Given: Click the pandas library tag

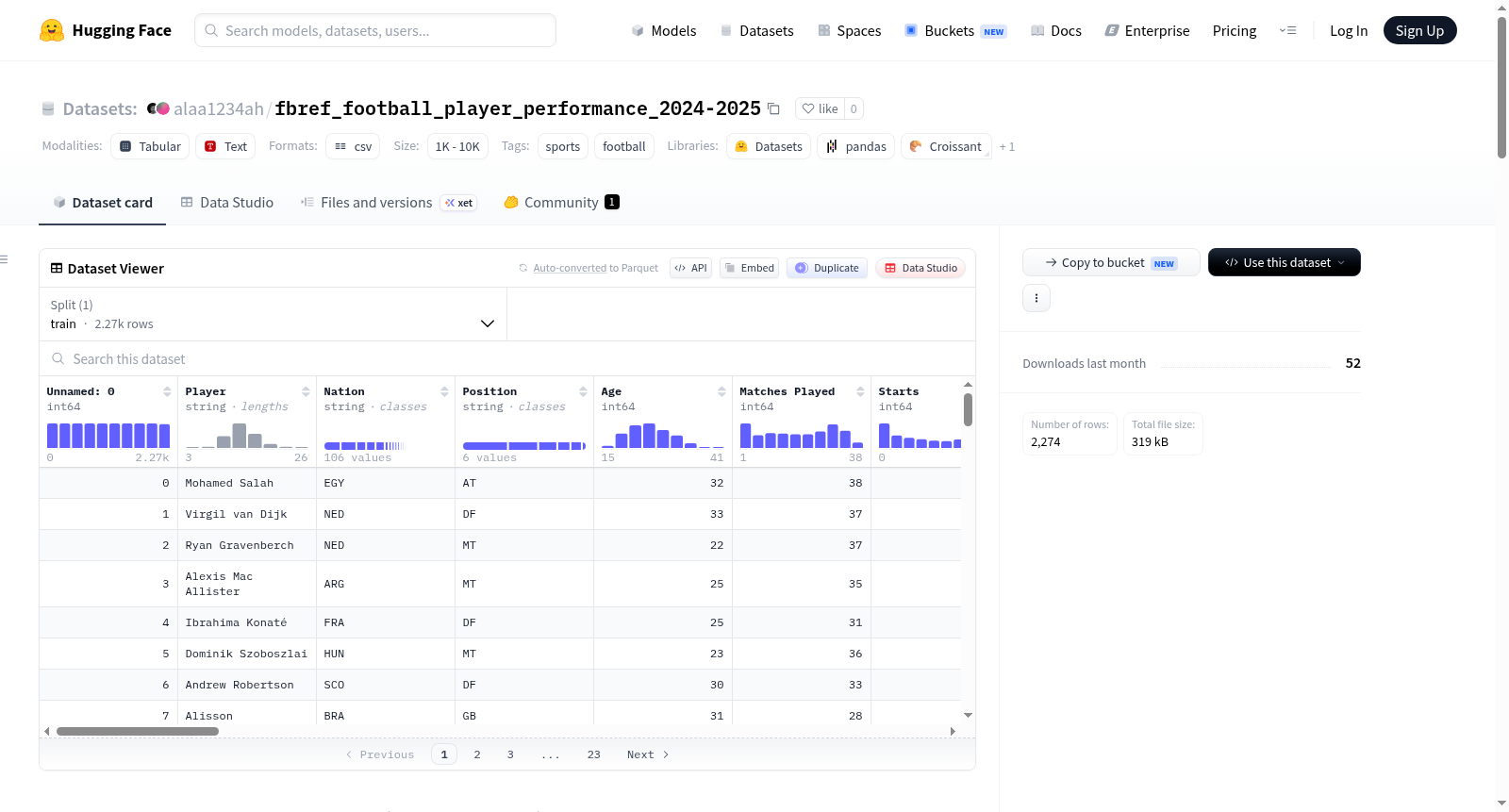Looking at the screenshot, I should pos(855,146).
